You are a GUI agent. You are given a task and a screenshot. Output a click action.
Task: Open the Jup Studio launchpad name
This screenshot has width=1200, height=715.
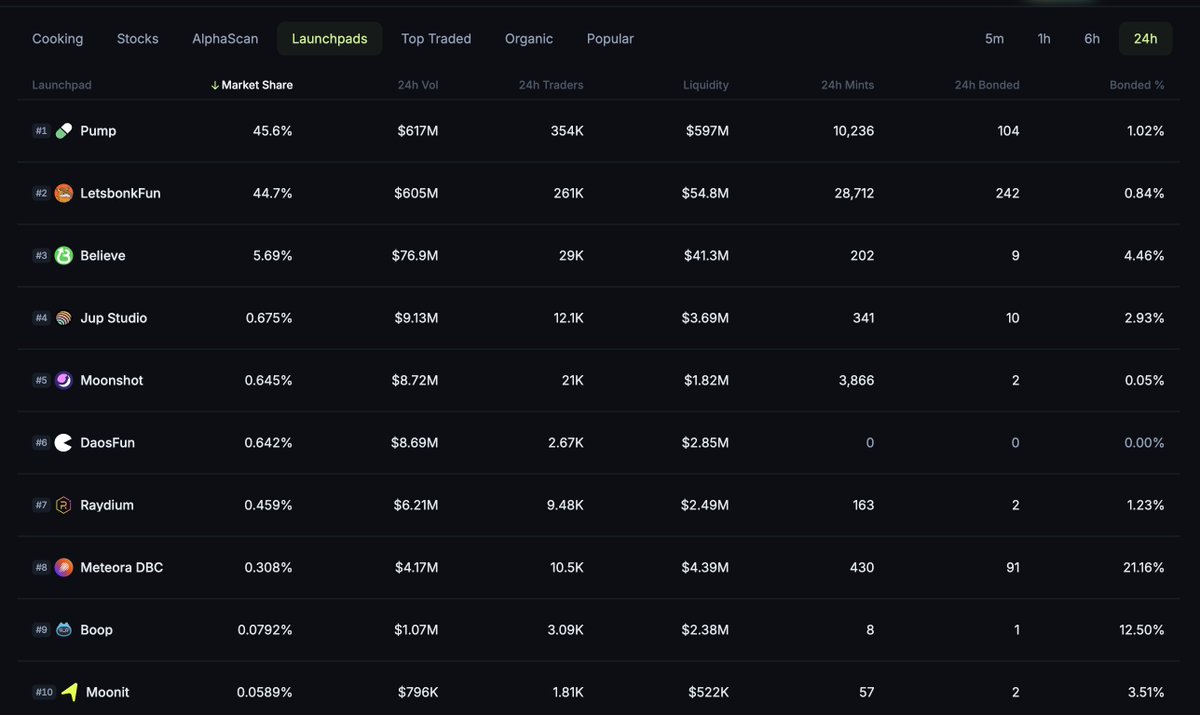114,318
